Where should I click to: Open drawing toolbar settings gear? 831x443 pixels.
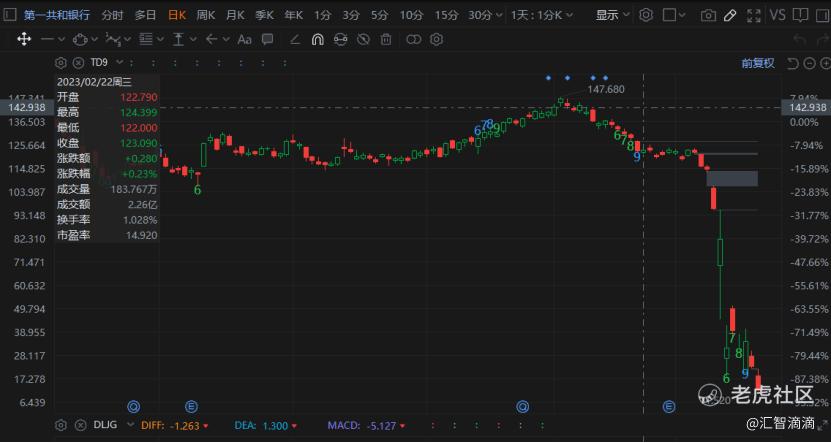(x=436, y=39)
